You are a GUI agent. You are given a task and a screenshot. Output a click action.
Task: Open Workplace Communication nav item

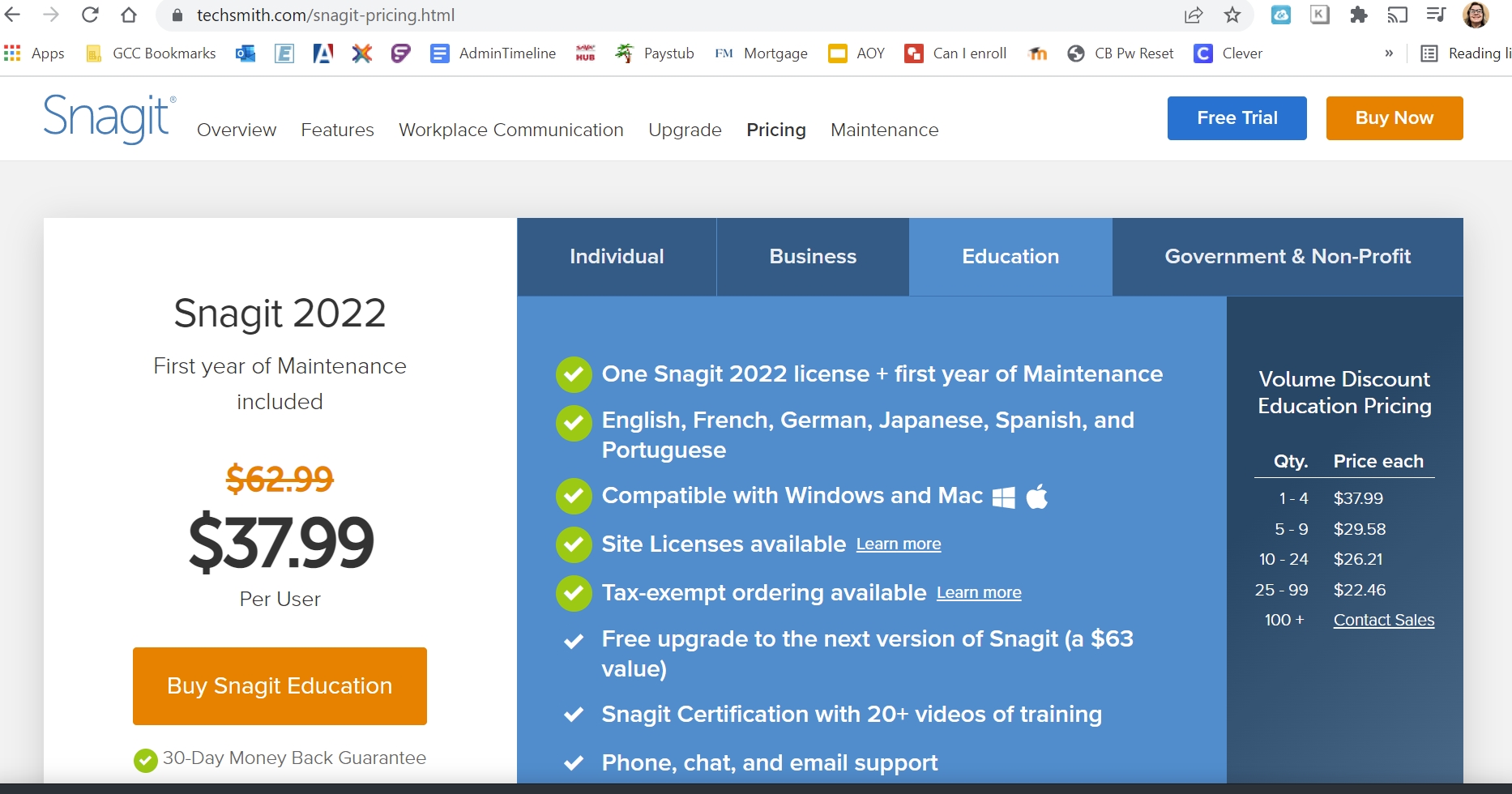tap(511, 130)
